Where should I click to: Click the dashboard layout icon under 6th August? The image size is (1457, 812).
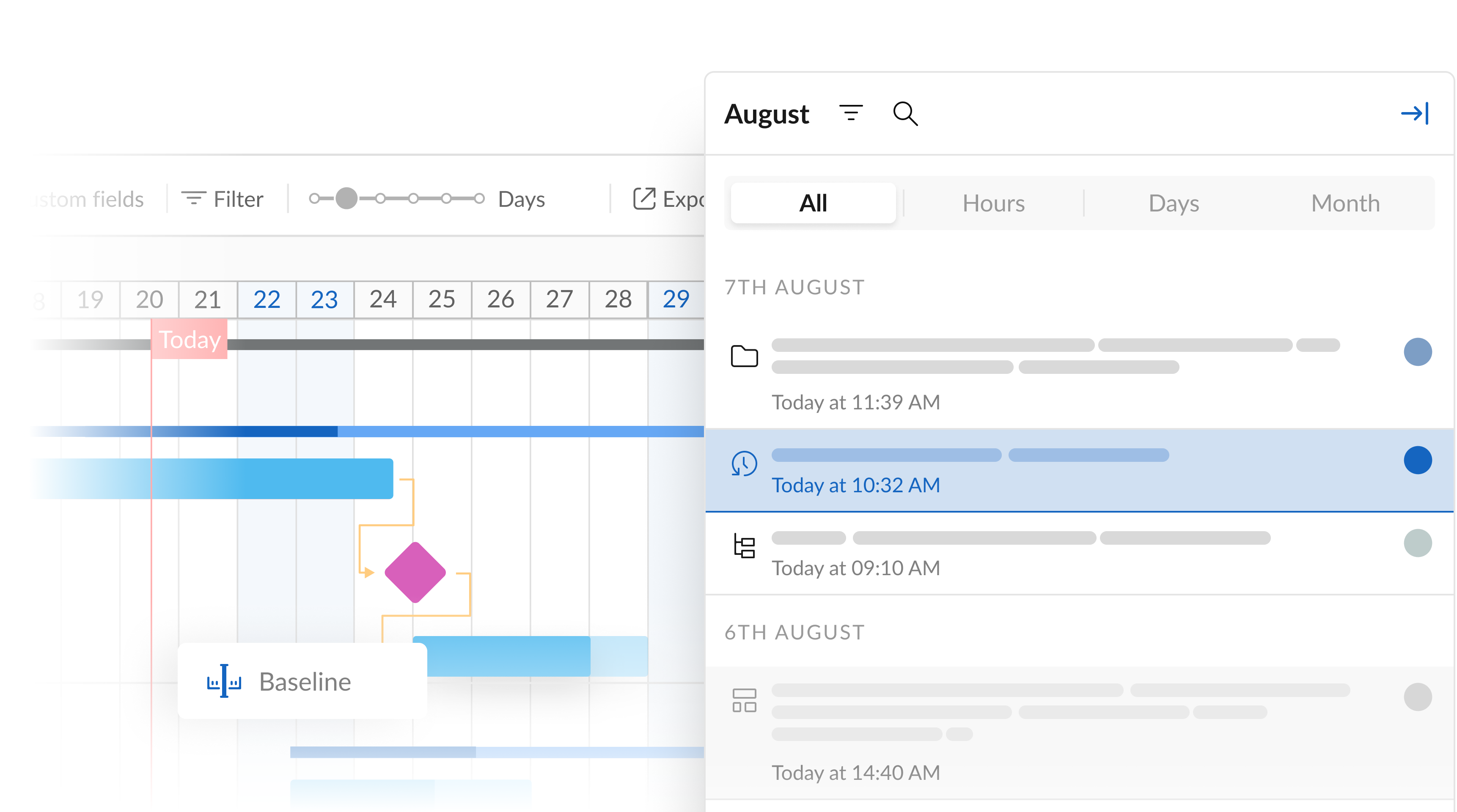[x=744, y=700]
